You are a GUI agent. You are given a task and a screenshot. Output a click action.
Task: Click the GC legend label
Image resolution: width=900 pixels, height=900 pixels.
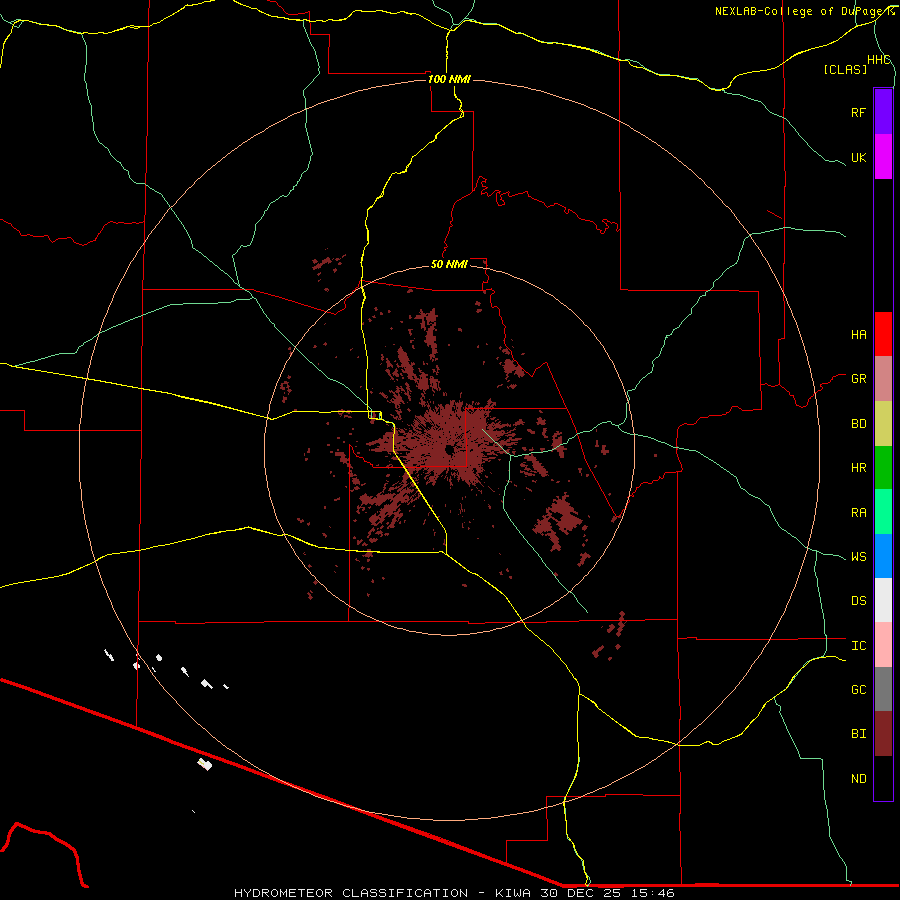[x=858, y=690]
